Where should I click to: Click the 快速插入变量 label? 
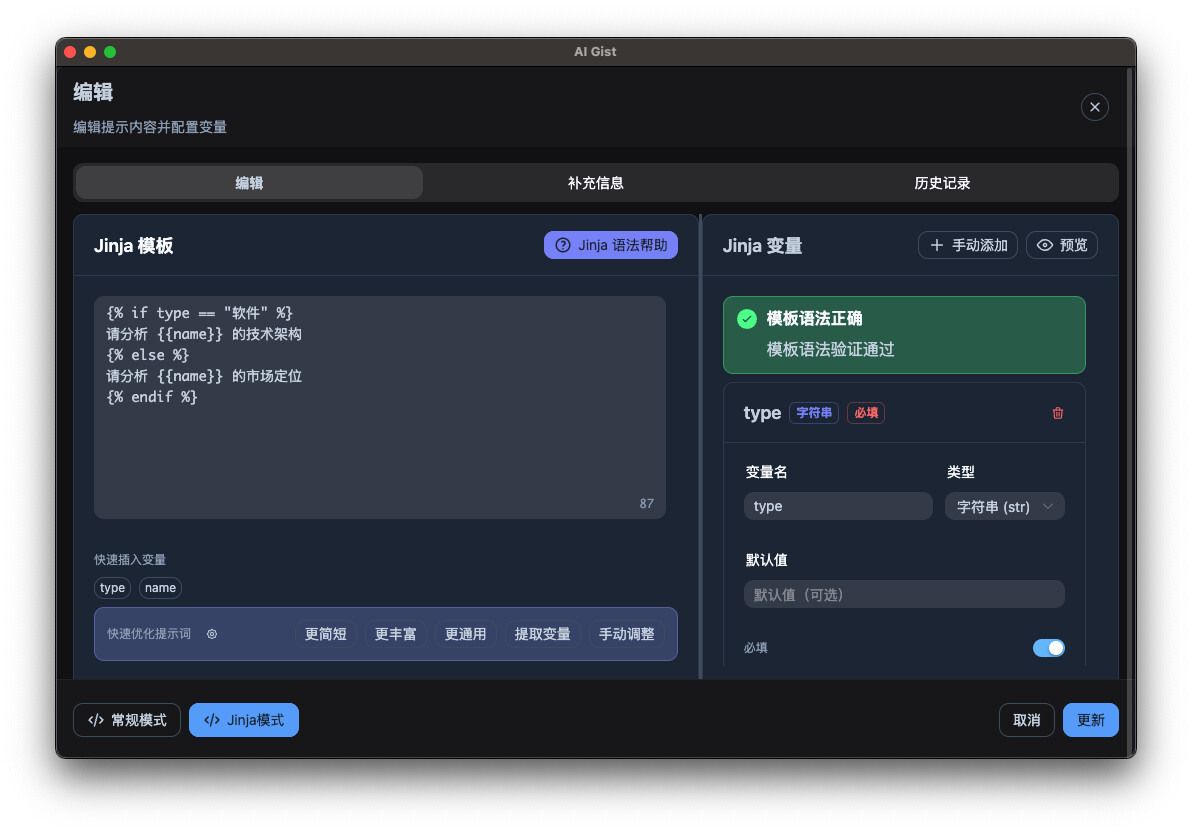click(130, 560)
